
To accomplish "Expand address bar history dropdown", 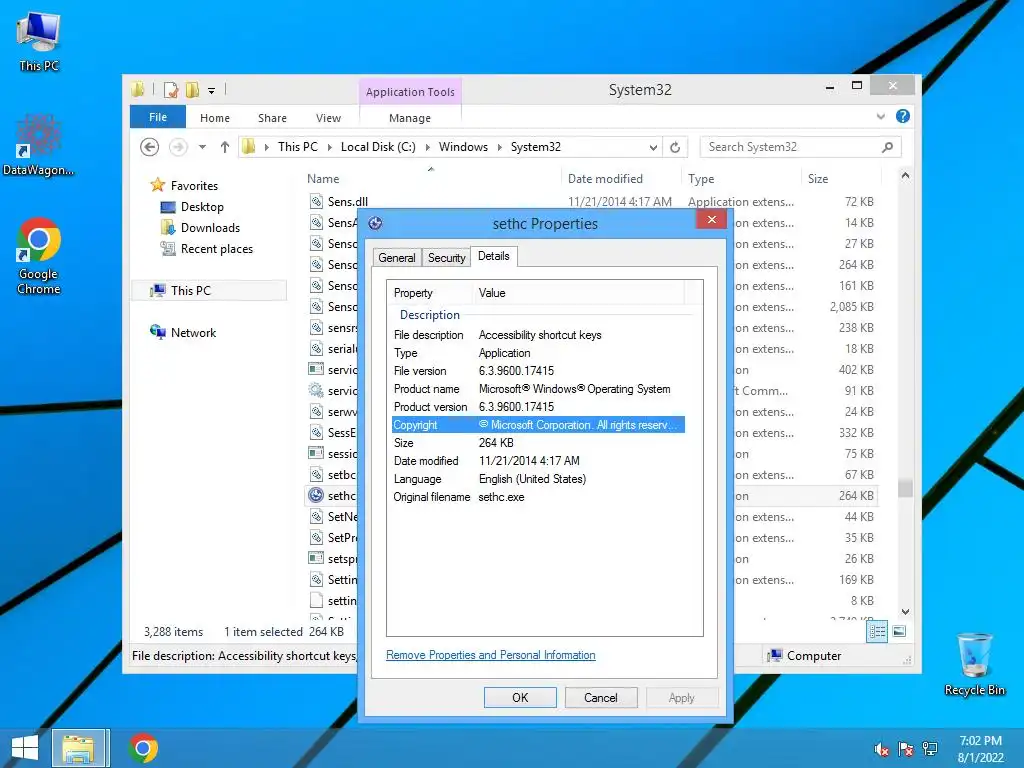I will (x=653, y=148).
